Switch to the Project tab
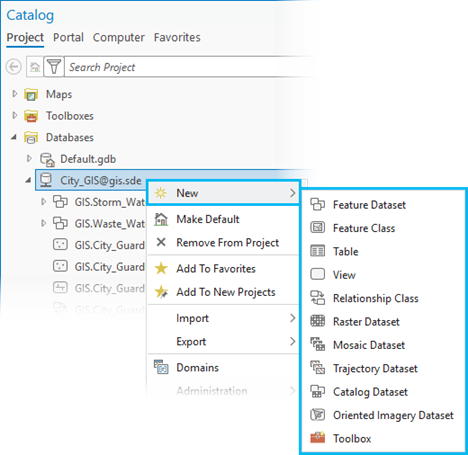 25,37
